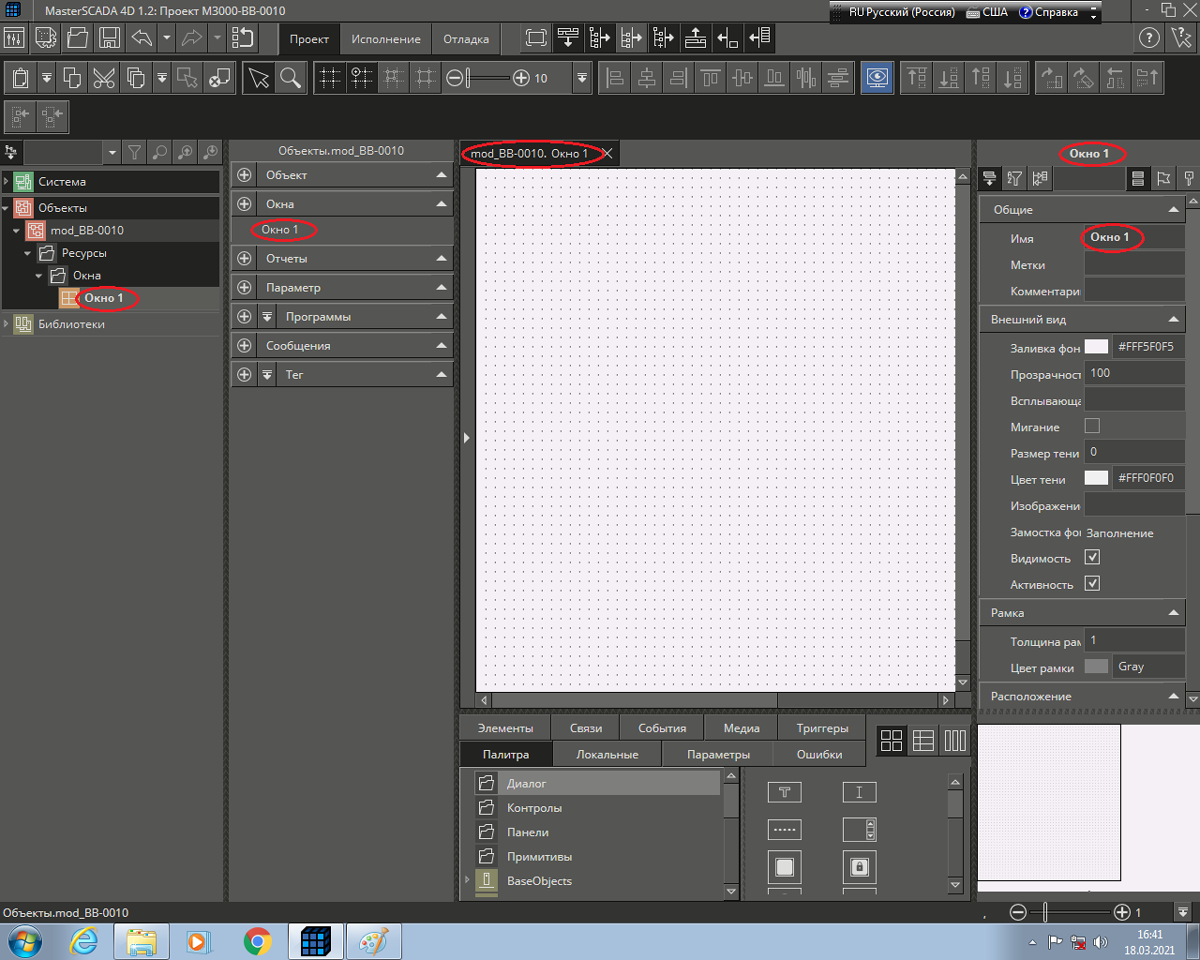Click the blue eye preview monitor icon
The width and height of the screenshot is (1200, 960).
click(877, 78)
